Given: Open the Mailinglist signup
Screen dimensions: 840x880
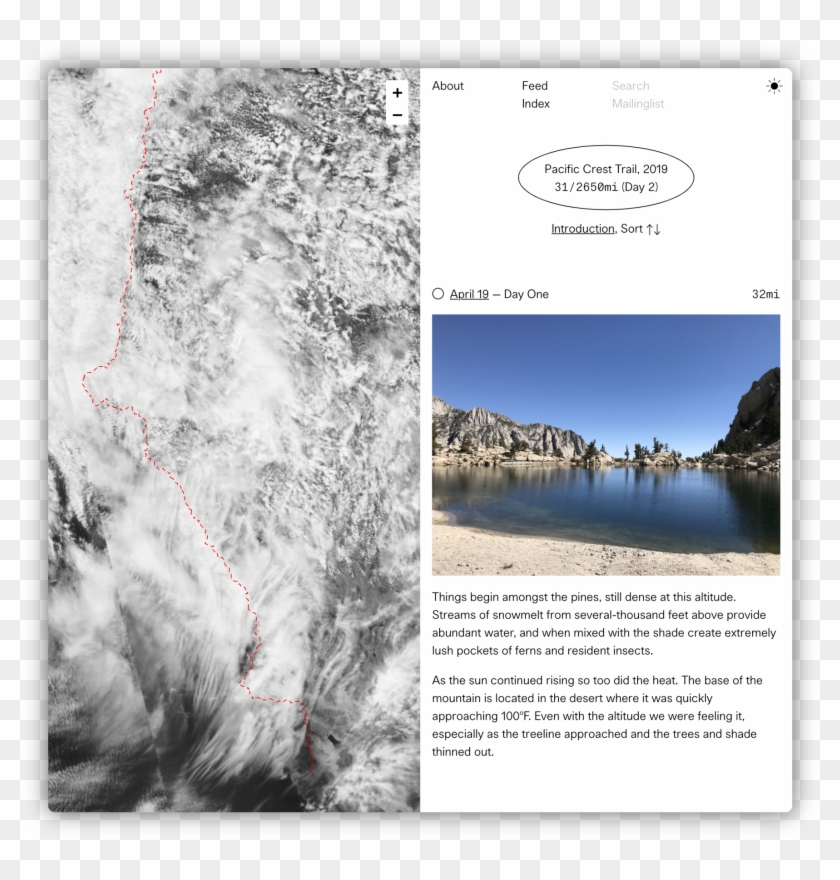Looking at the screenshot, I should coord(638,104).
